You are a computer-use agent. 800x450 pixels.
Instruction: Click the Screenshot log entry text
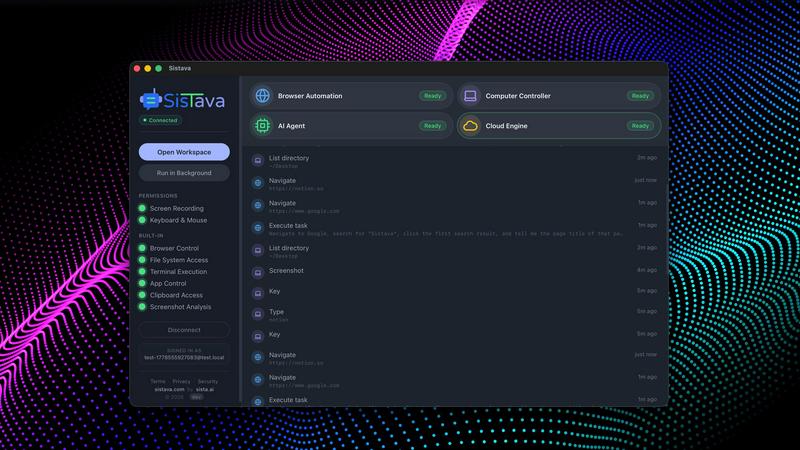click(286, 270)
